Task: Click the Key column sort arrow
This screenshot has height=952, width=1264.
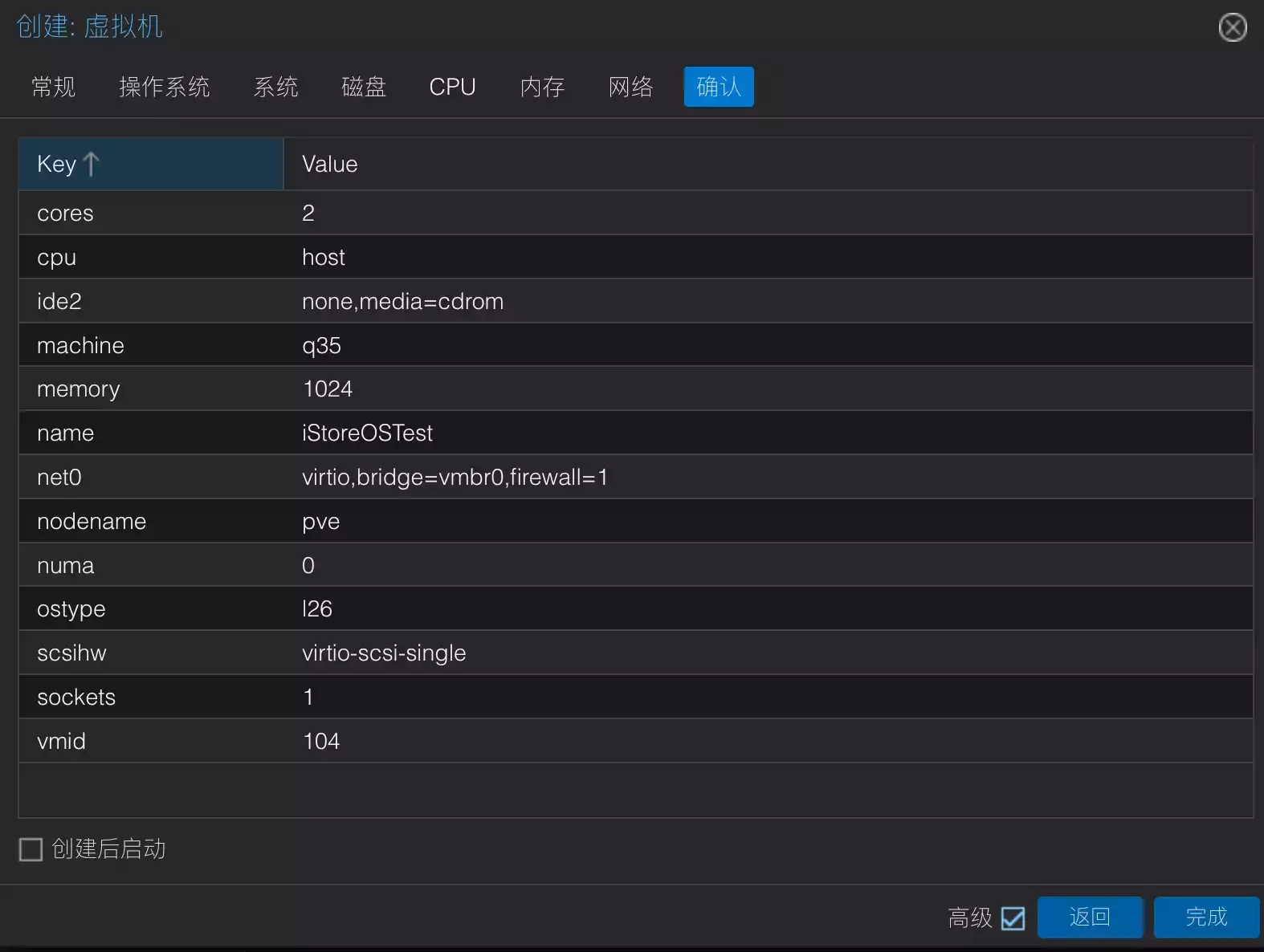Action: coord(92,164)
